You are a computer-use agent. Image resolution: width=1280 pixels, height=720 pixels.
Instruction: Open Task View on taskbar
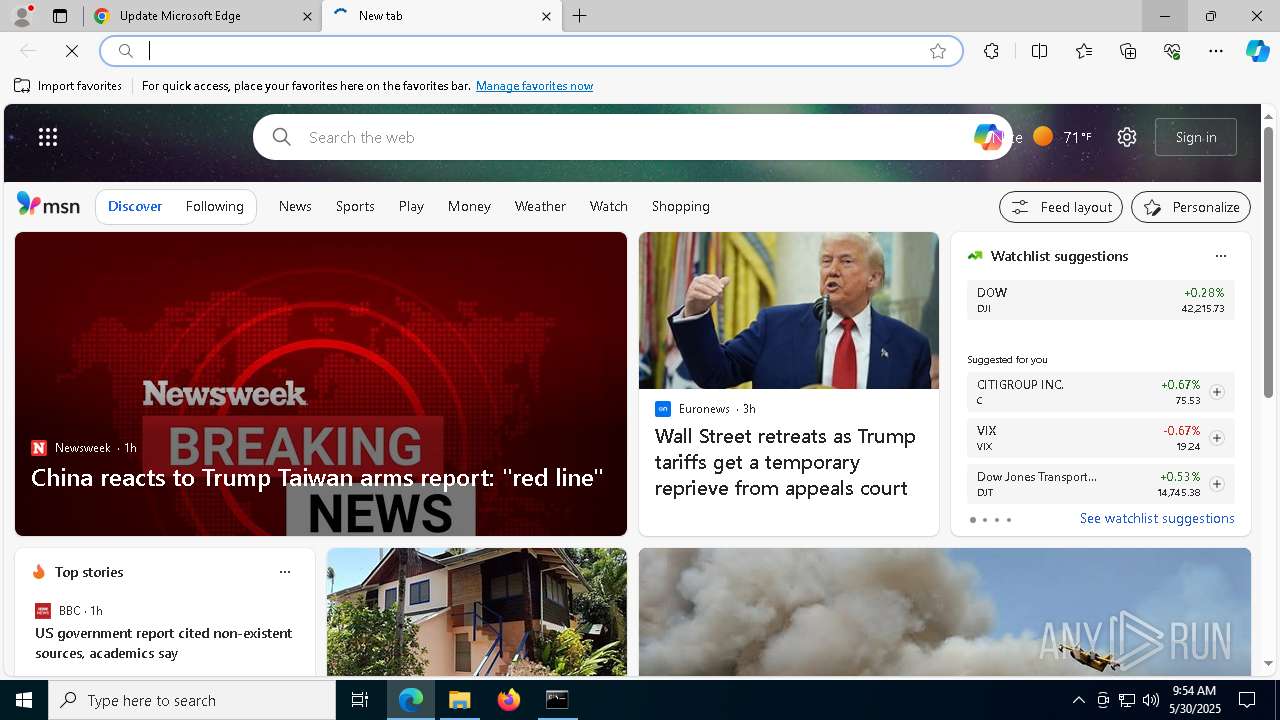coord(360,700)
